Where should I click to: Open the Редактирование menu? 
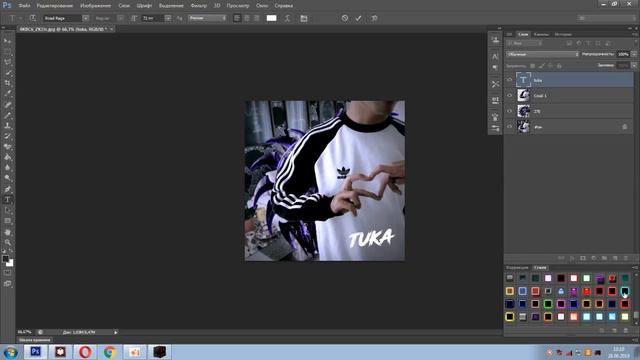[x=55, y=6]
